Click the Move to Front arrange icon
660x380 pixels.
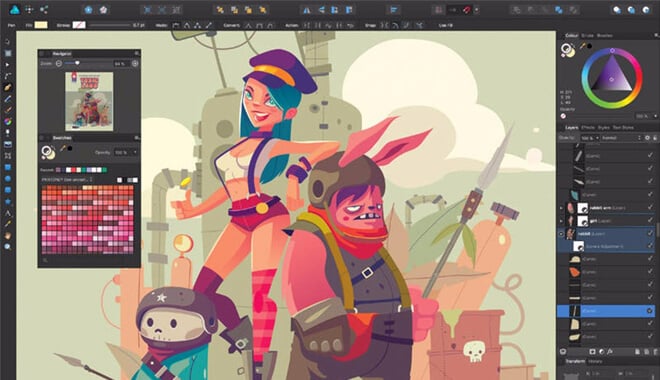262,10
